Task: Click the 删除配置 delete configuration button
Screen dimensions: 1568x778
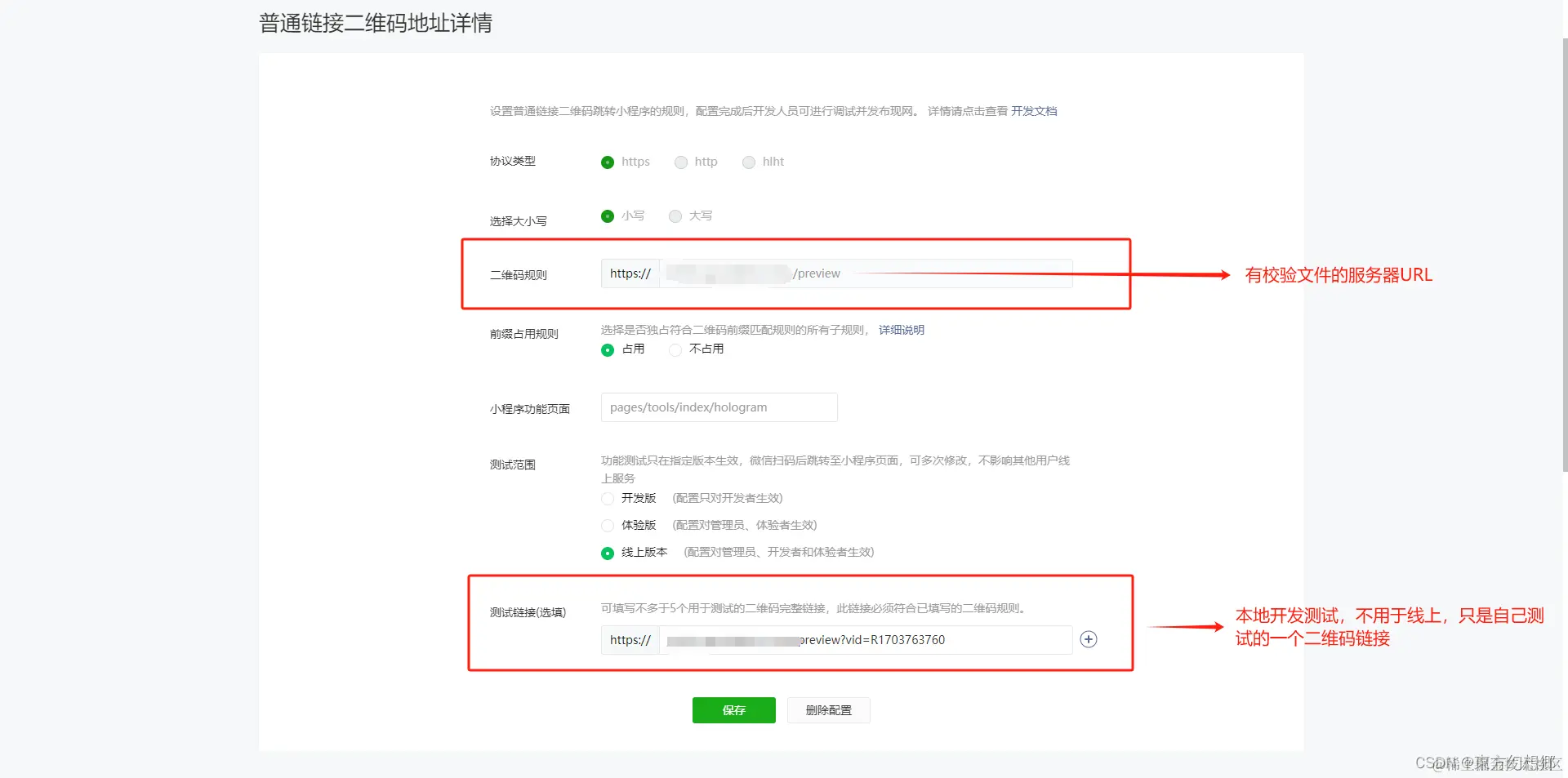Action: [827, 710]
